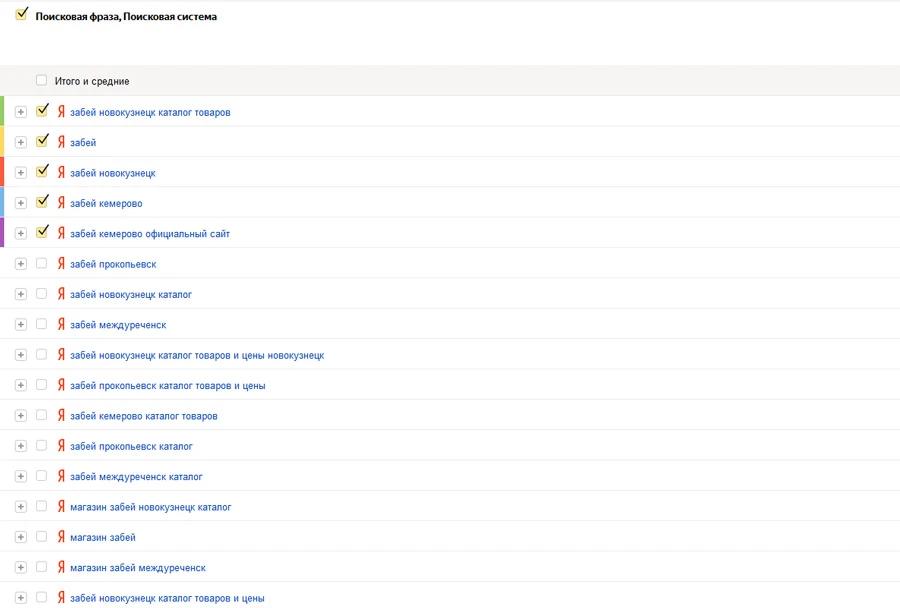Screen dimensions: 900x608
Task: Expand the 'забей кемерово каталог товаров' row
Action: point(21,416)
